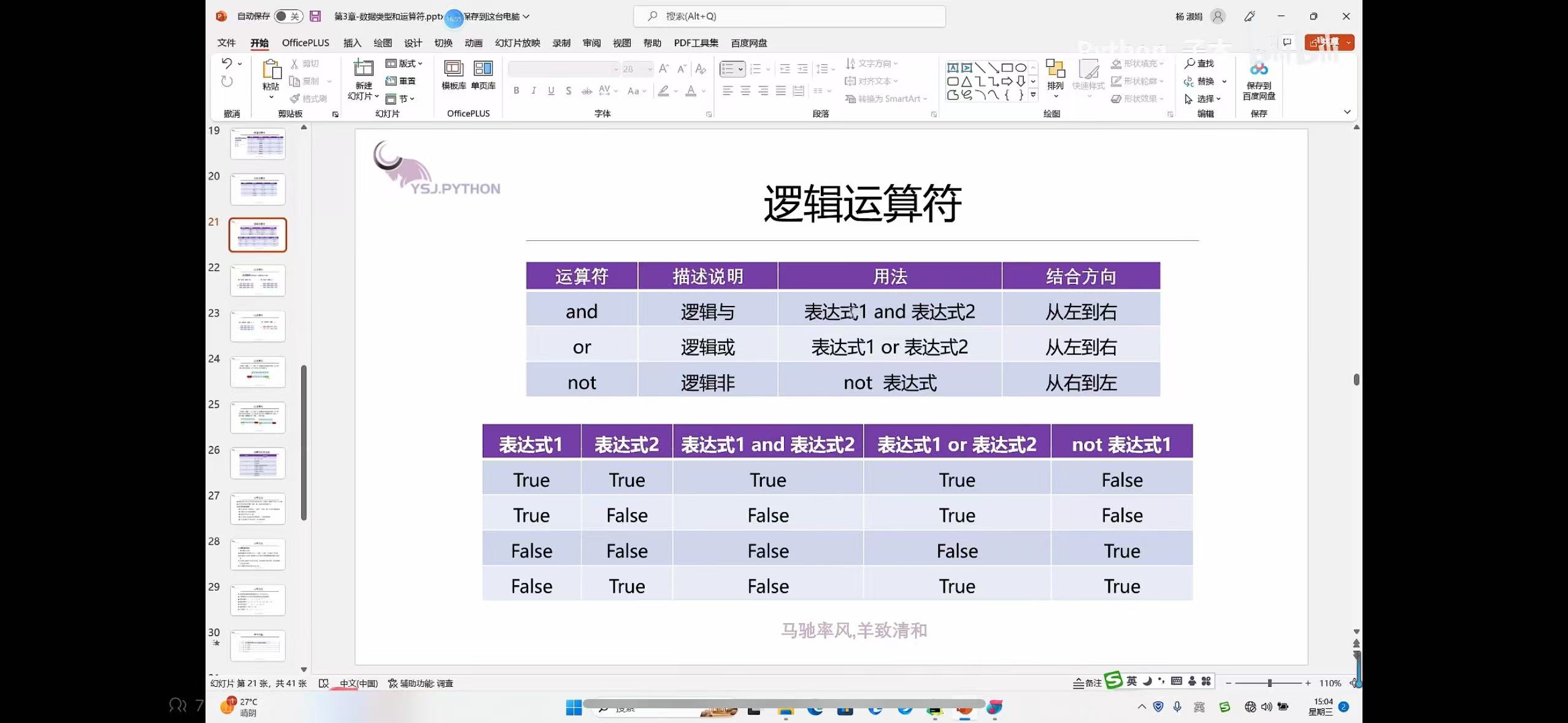
Task: Toggle the 自动保存 autosave switch
Action: [288, 17]
